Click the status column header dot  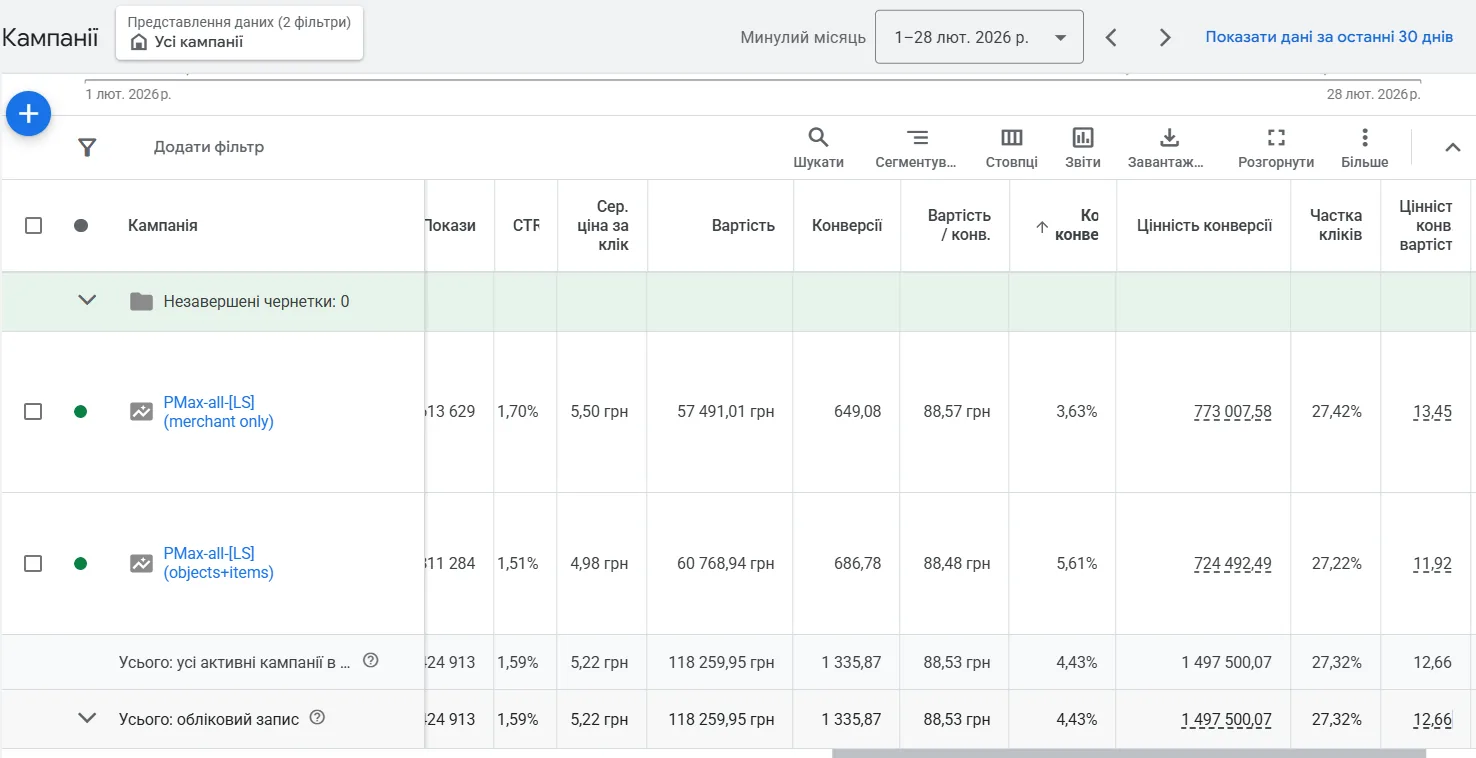click(x=81, y=225)
